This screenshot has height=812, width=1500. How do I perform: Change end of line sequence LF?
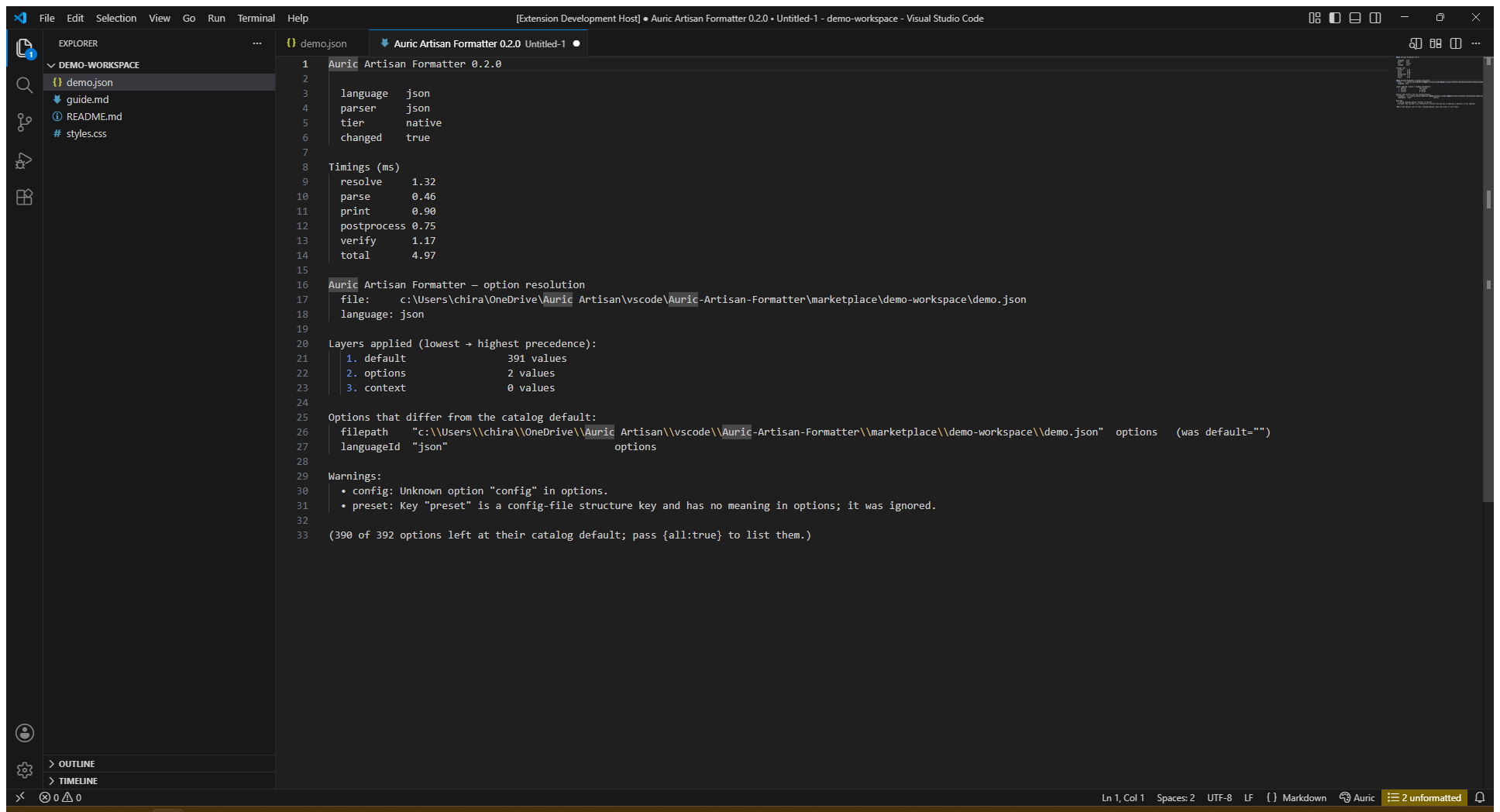pos(1248,797)
